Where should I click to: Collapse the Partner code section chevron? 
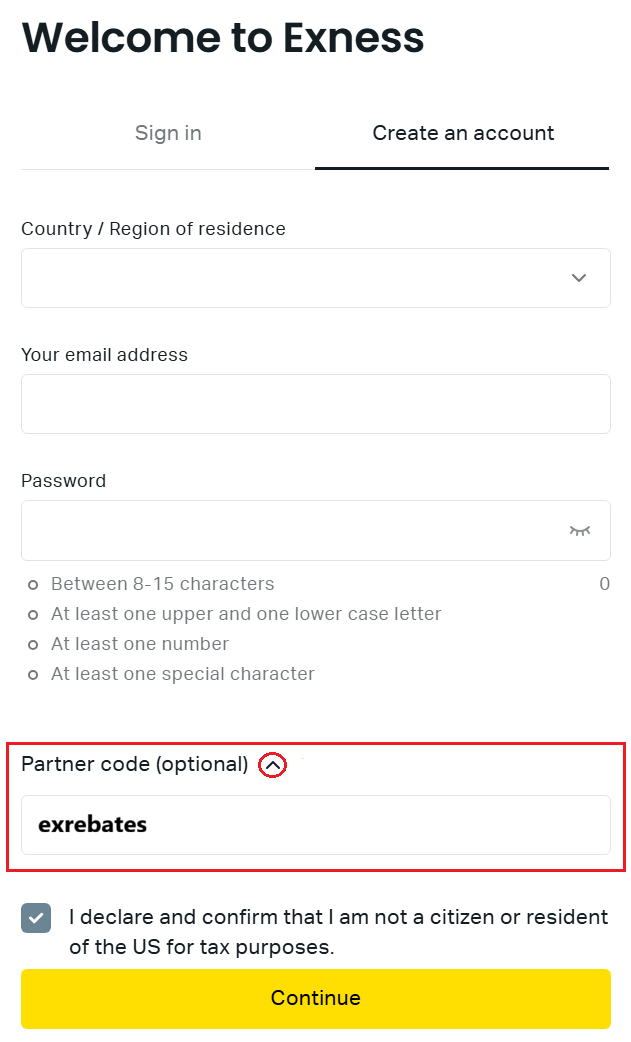coord(273,765)
